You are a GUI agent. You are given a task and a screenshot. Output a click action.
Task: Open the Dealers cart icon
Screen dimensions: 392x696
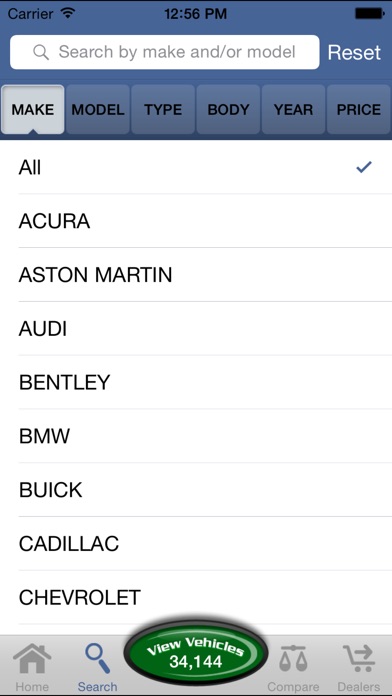click(359, 659)
